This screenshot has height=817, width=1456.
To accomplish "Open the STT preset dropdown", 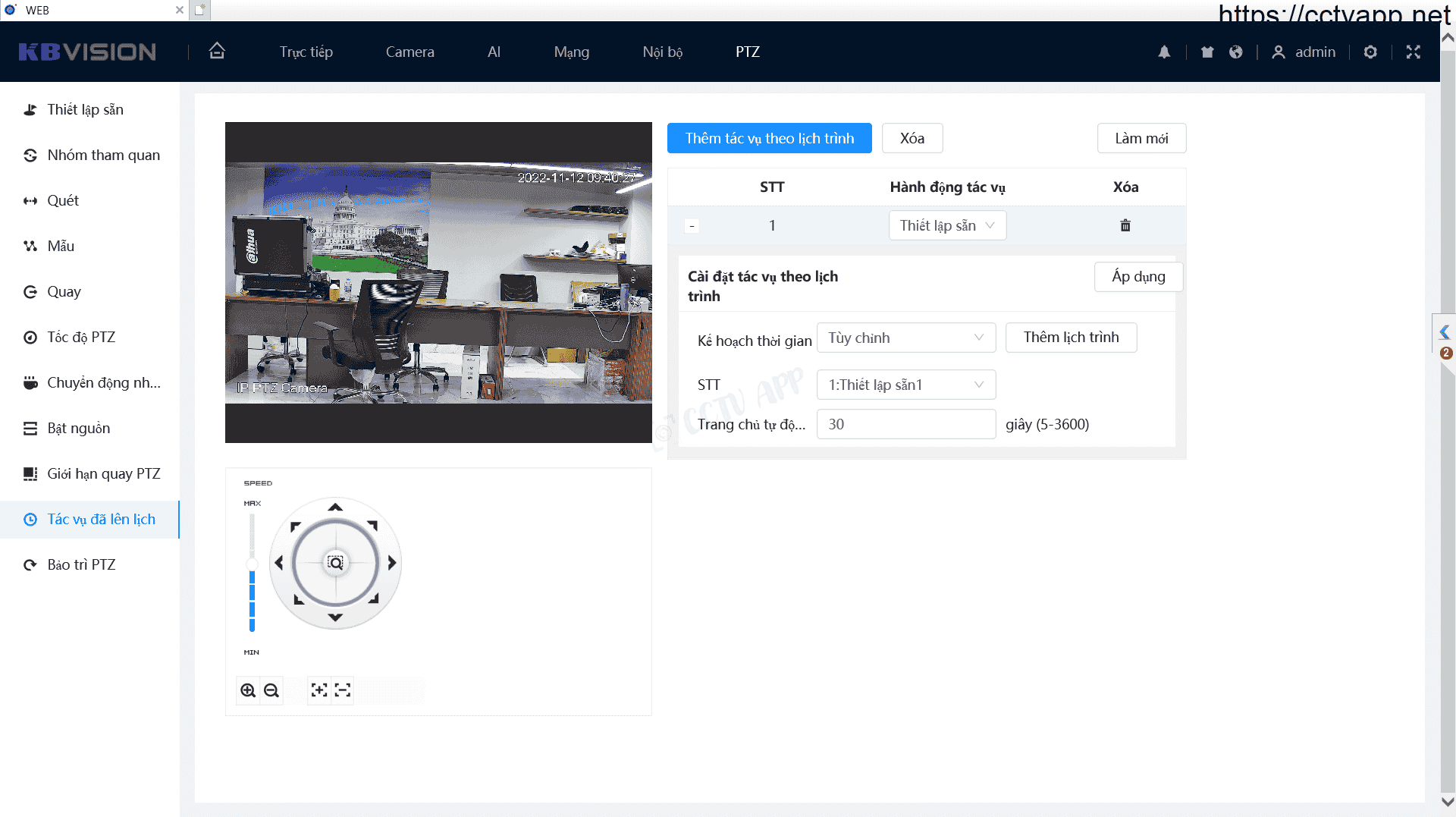I will point(905,385).
